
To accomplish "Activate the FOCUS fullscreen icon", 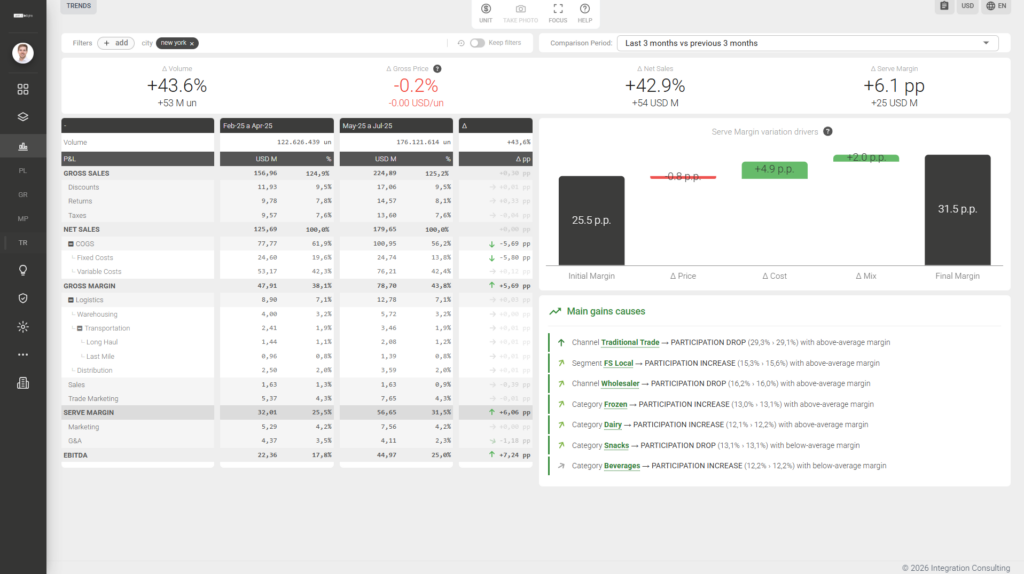I will coord(558,12).
